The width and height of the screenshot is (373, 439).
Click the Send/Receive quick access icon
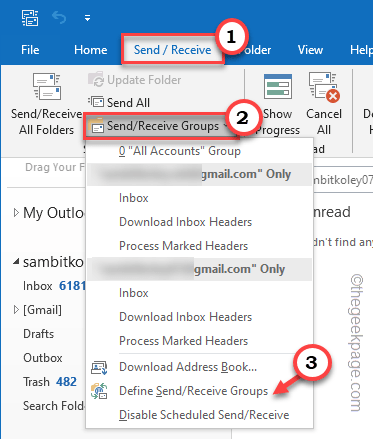pos(30,18)
